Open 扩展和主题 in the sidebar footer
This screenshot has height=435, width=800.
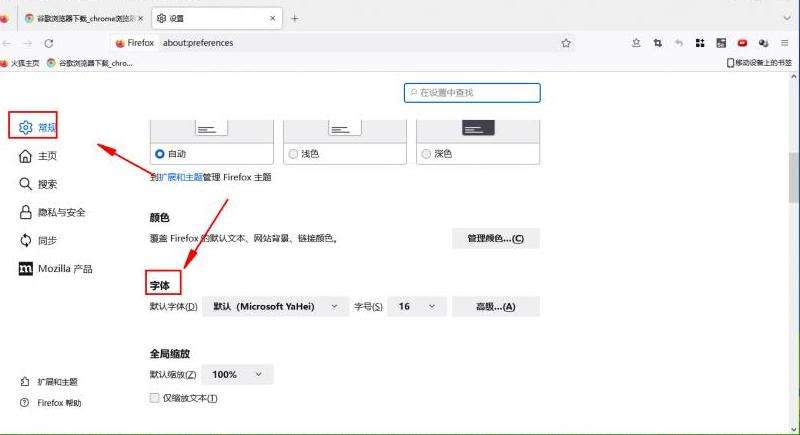point(48,381)
